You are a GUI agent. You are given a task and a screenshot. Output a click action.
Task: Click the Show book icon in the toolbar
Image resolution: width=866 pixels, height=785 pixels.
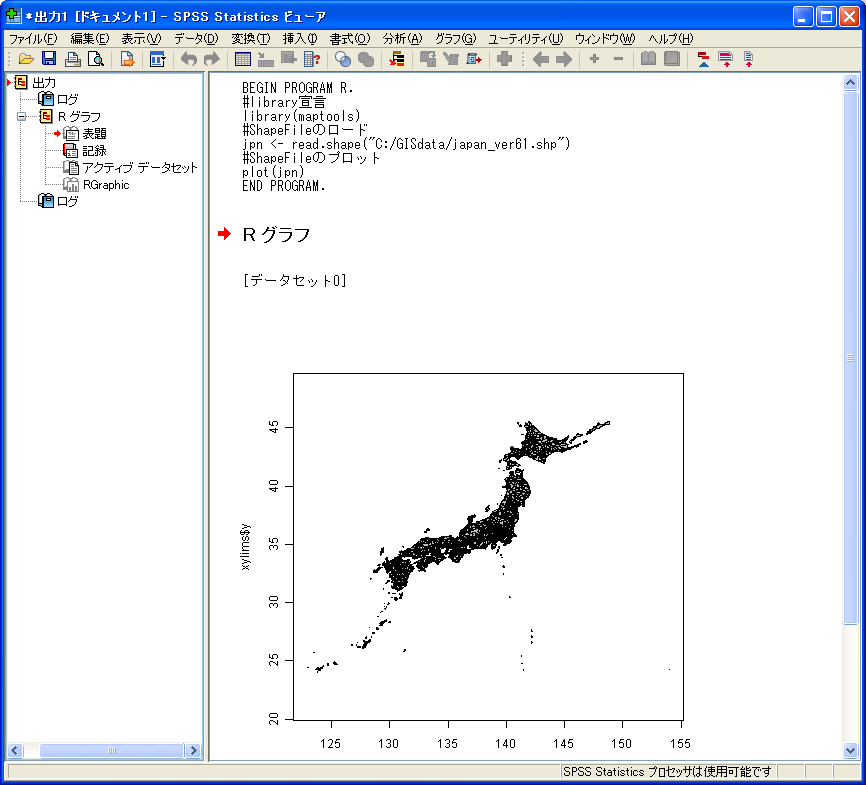pyautogui.click(x=648, y=60)
